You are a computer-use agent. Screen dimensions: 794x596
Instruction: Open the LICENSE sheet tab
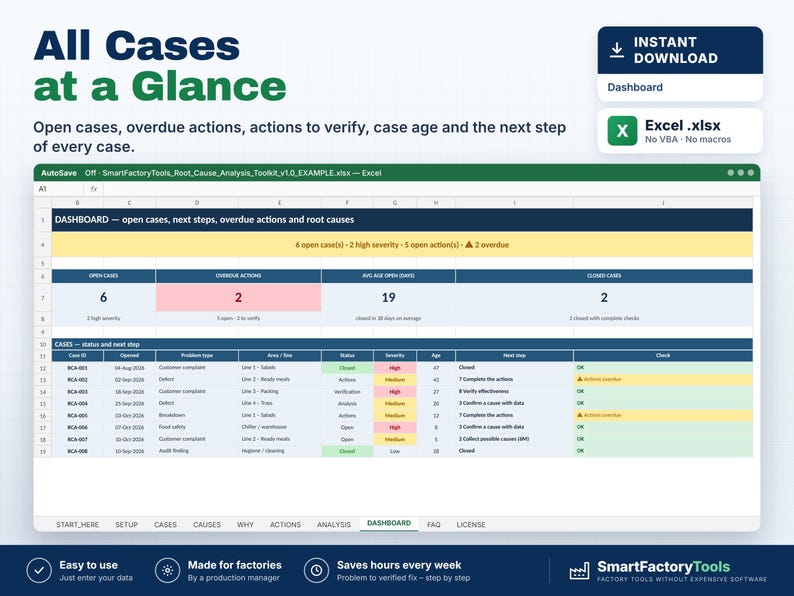coord(471,525)
